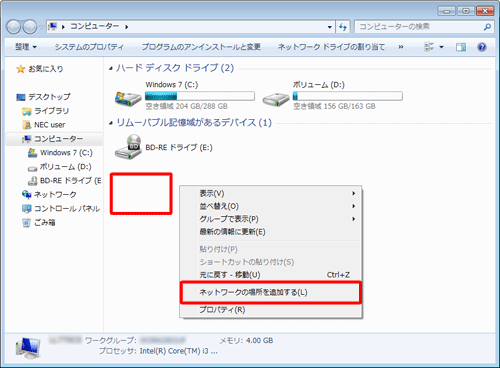Viewport: 500px width, 368px height.
Task: Collapse ハード ディスク ドライブ group
Action: pyautogui.click(x=111, y=69)
